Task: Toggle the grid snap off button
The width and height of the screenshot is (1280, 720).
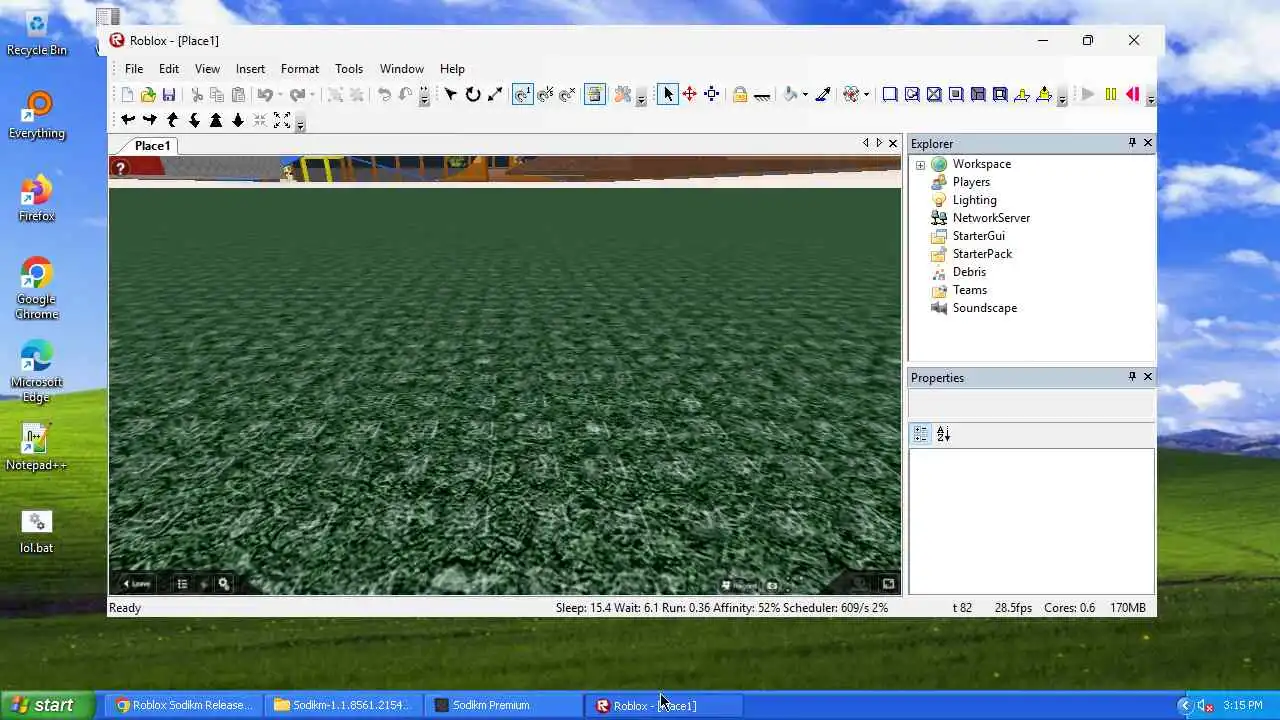Action: (x=567, y=95)
